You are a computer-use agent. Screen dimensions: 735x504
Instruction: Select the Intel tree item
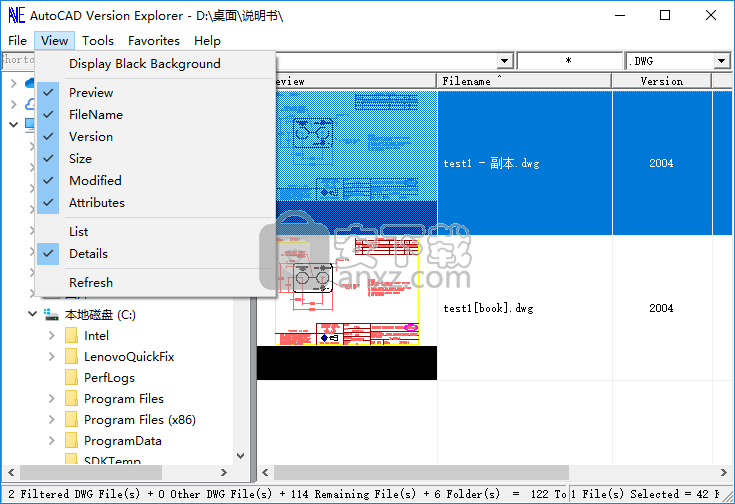[96, 336]
